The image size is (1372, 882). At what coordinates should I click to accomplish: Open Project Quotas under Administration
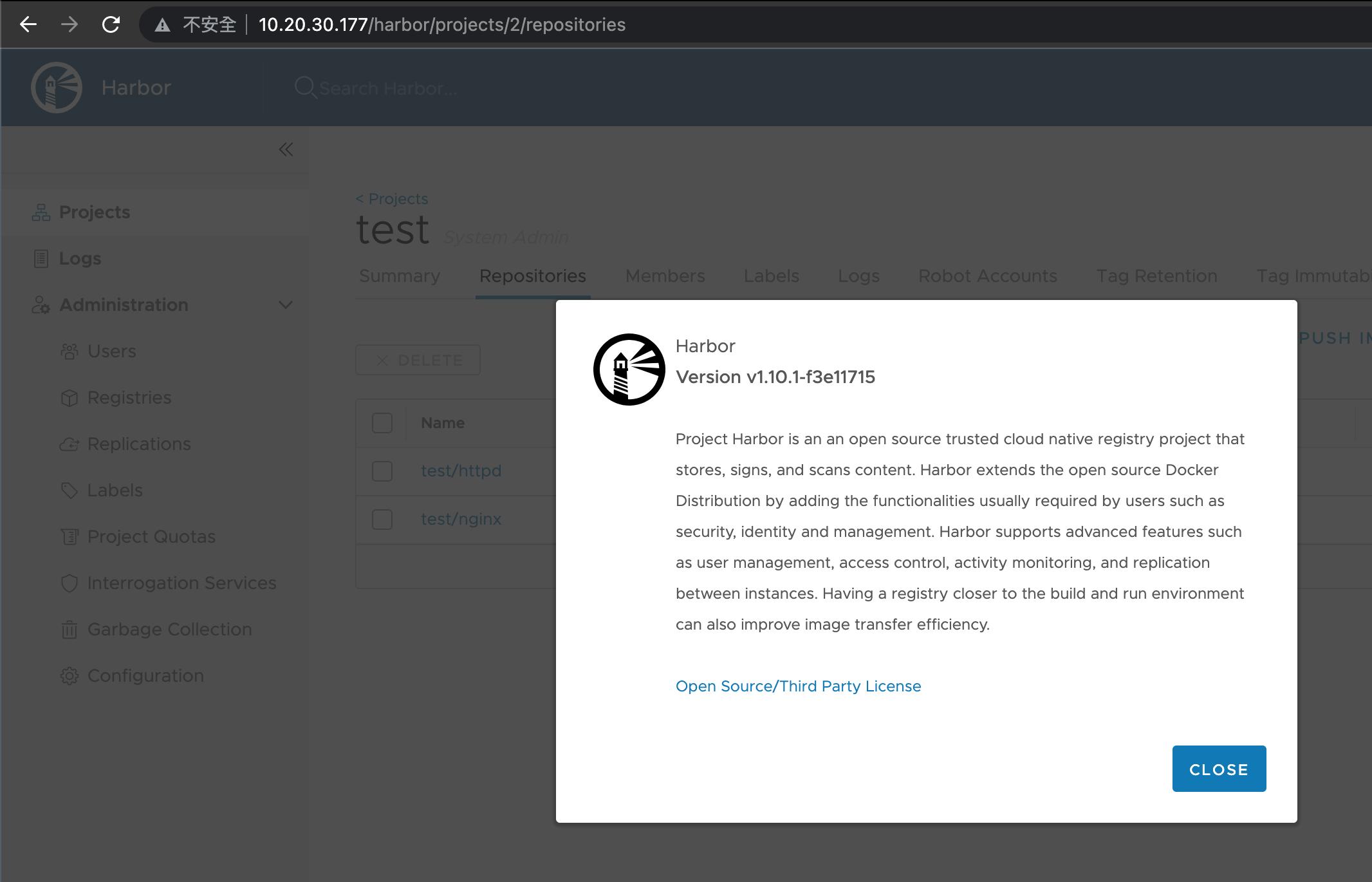(x=152, y=537)
